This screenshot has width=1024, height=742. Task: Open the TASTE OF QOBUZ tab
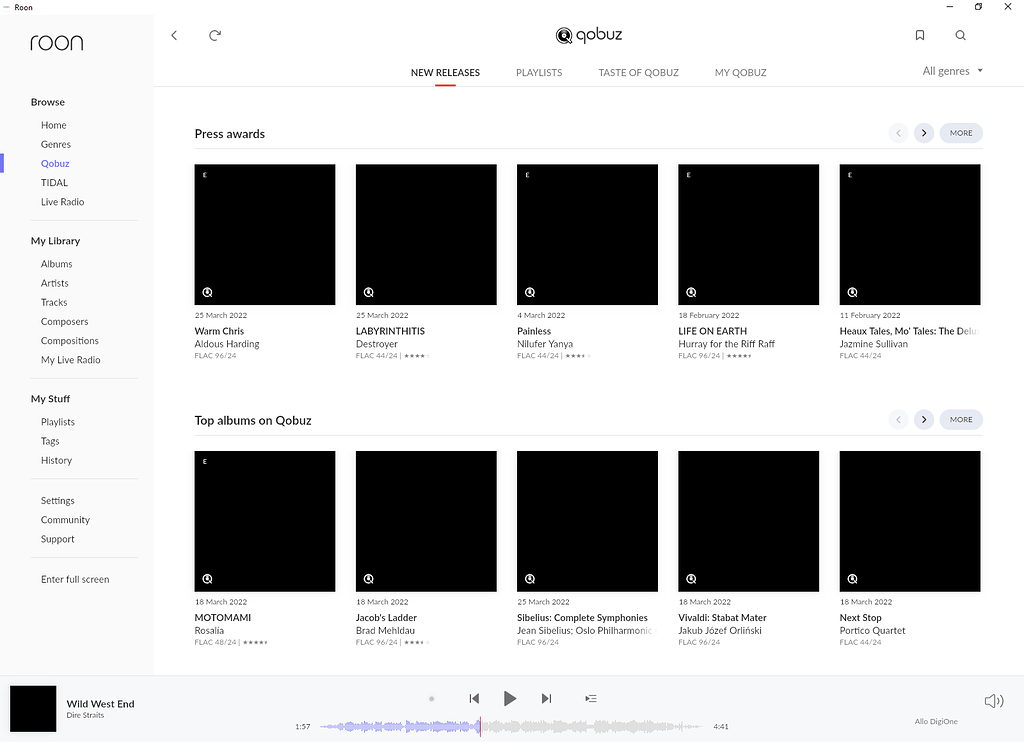pos(638,72)
